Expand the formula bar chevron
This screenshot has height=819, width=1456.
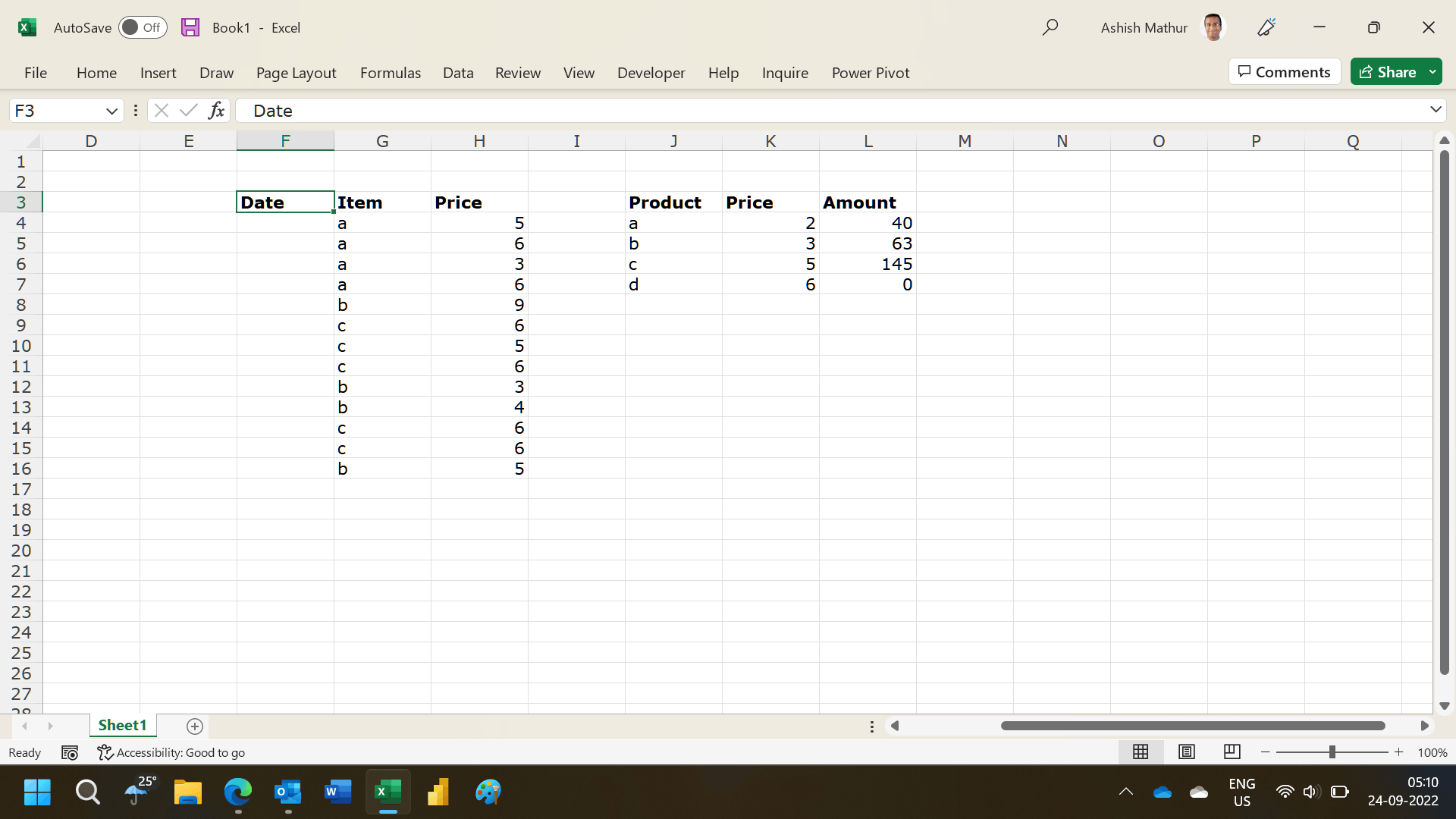tap(1436, 110)
